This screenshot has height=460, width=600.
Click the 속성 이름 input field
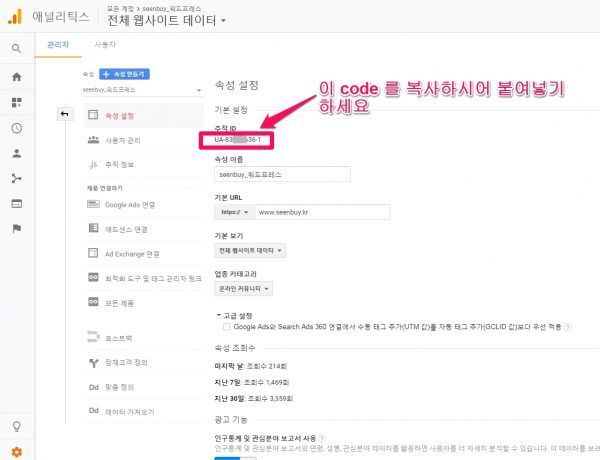[282, 175]
